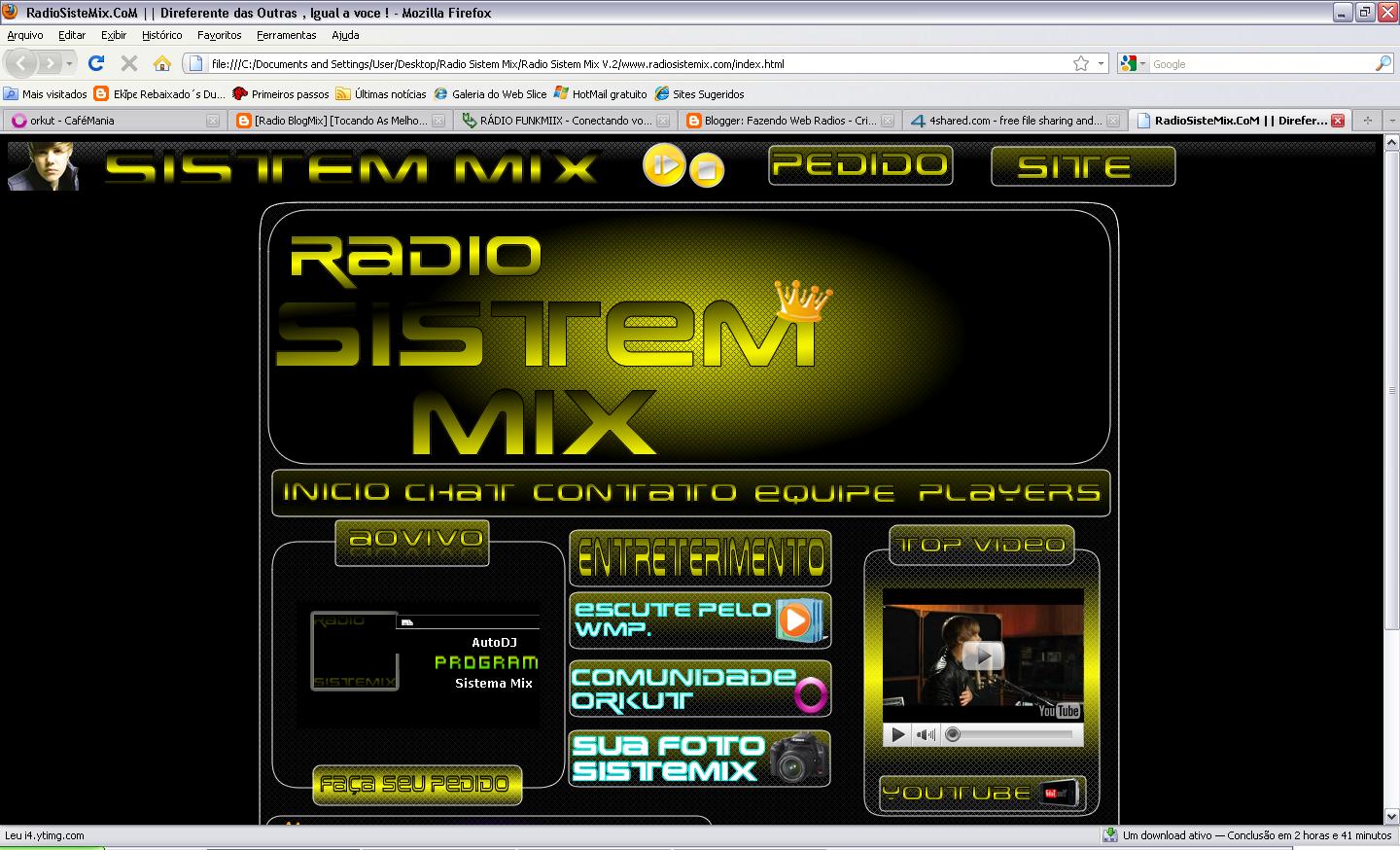Close the RadioSisteMix.CoM tab
Screen dimensions: 1400x850
point(1338,121)
